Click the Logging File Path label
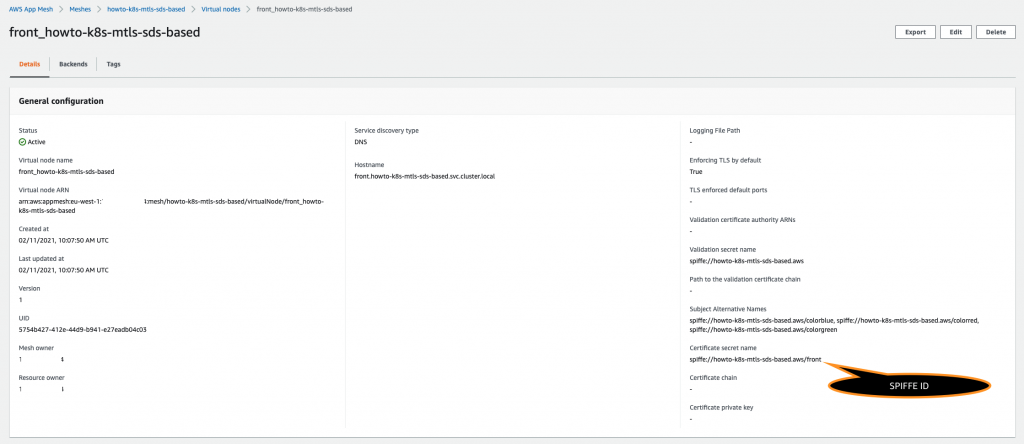 pyautogui.click(x=715, y=131)
